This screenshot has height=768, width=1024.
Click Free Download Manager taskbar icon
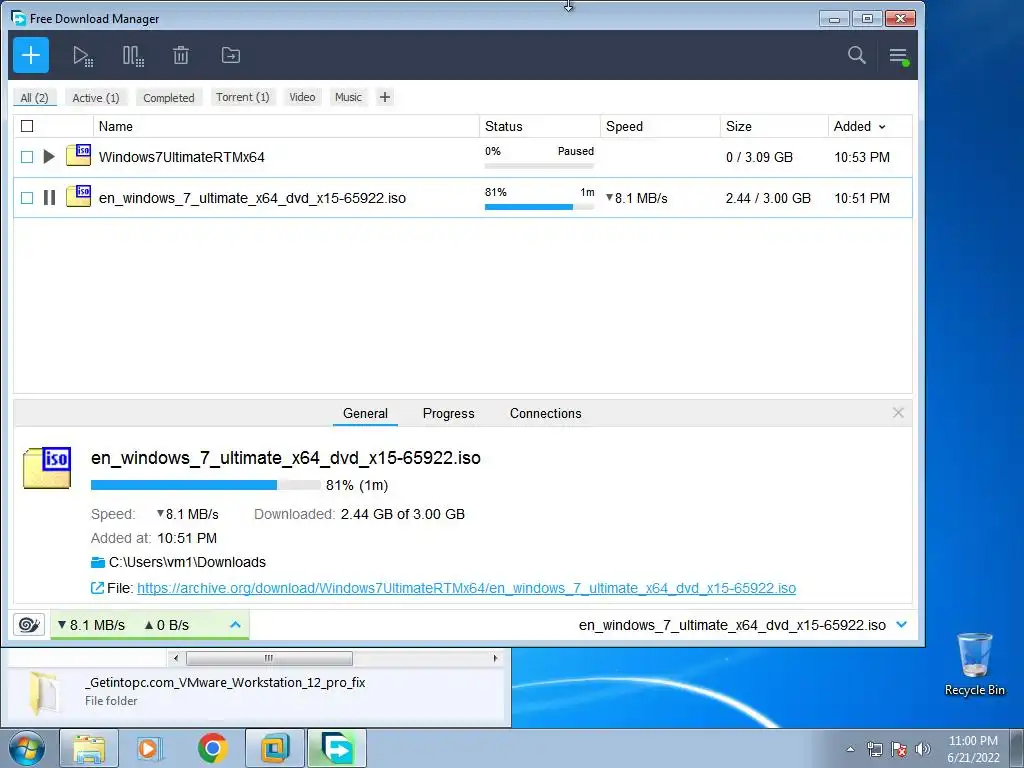[x=336, y=748]
